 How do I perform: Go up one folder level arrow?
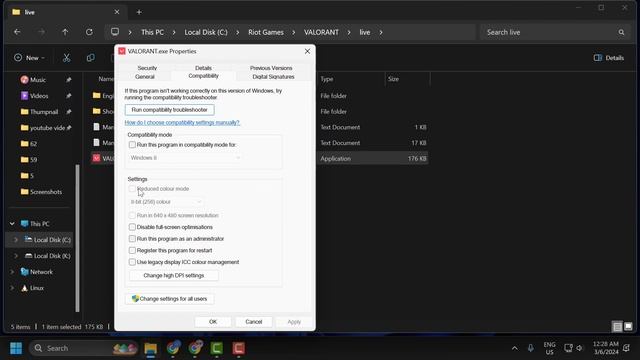click(65, 32)
